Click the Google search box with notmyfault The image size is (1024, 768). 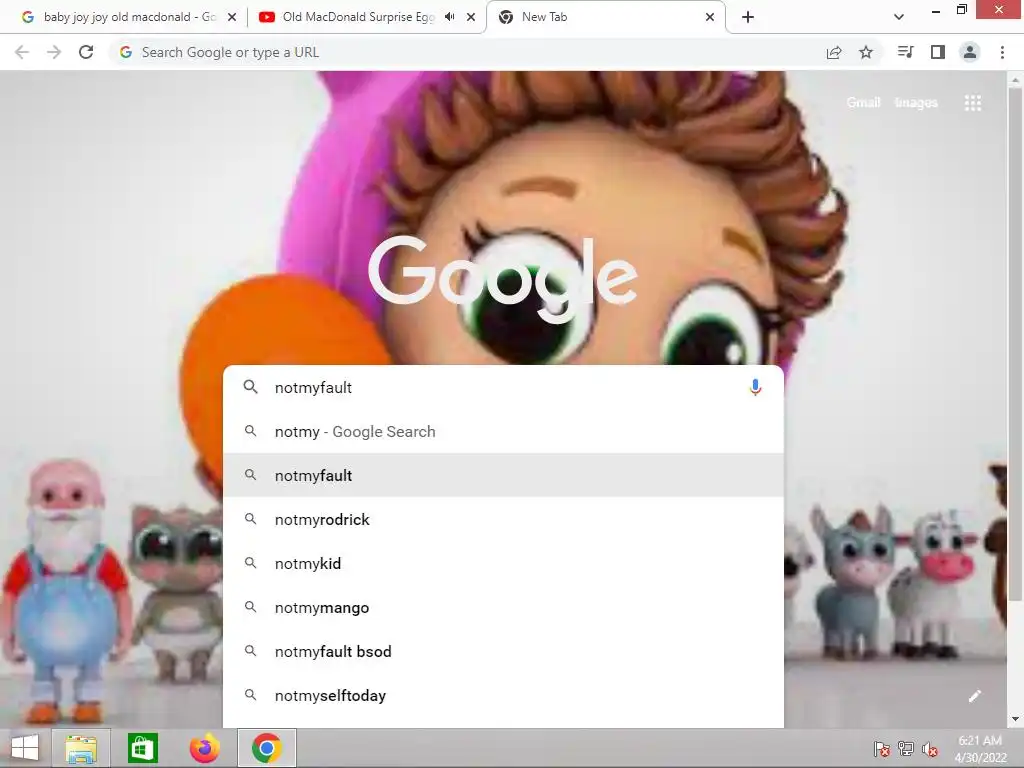[x=503, y=387]
